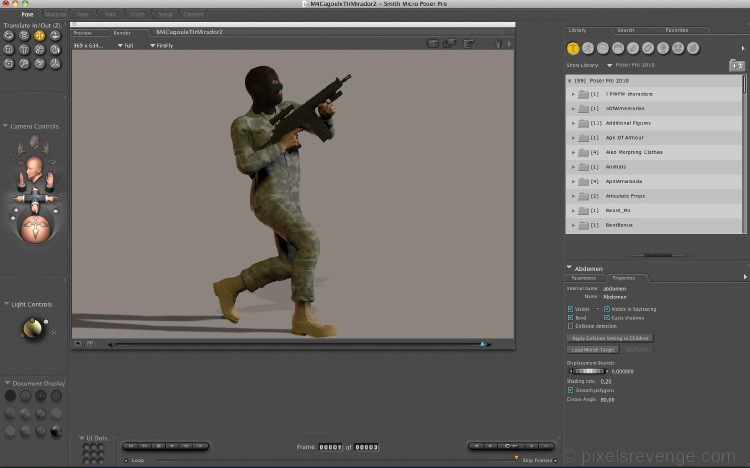Open the Lights library category
This screenshot has height=468, width=750.
pos(663,48)
